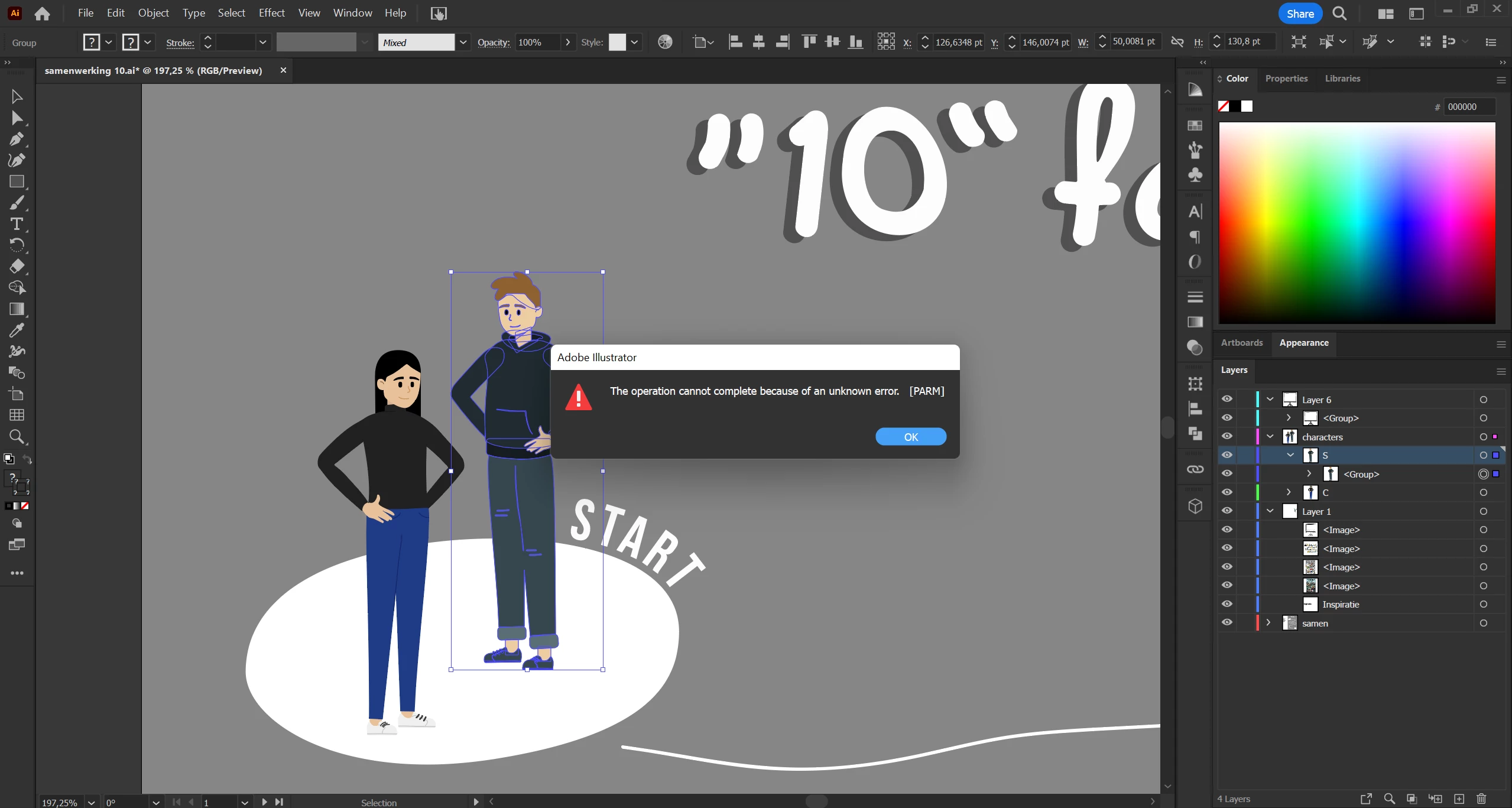Select the Type tool
This screenshot has width=1512, height=808.
17,224
